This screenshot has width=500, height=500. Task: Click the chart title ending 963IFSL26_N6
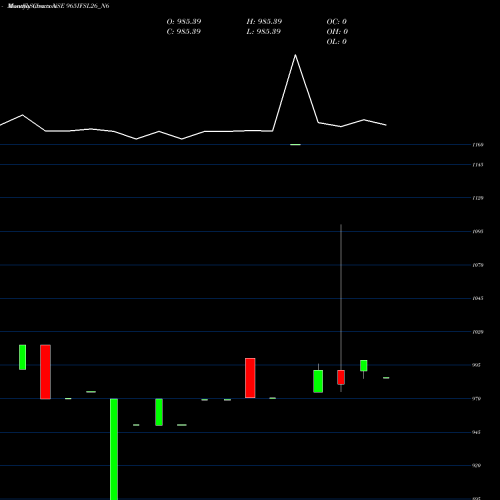58,6
